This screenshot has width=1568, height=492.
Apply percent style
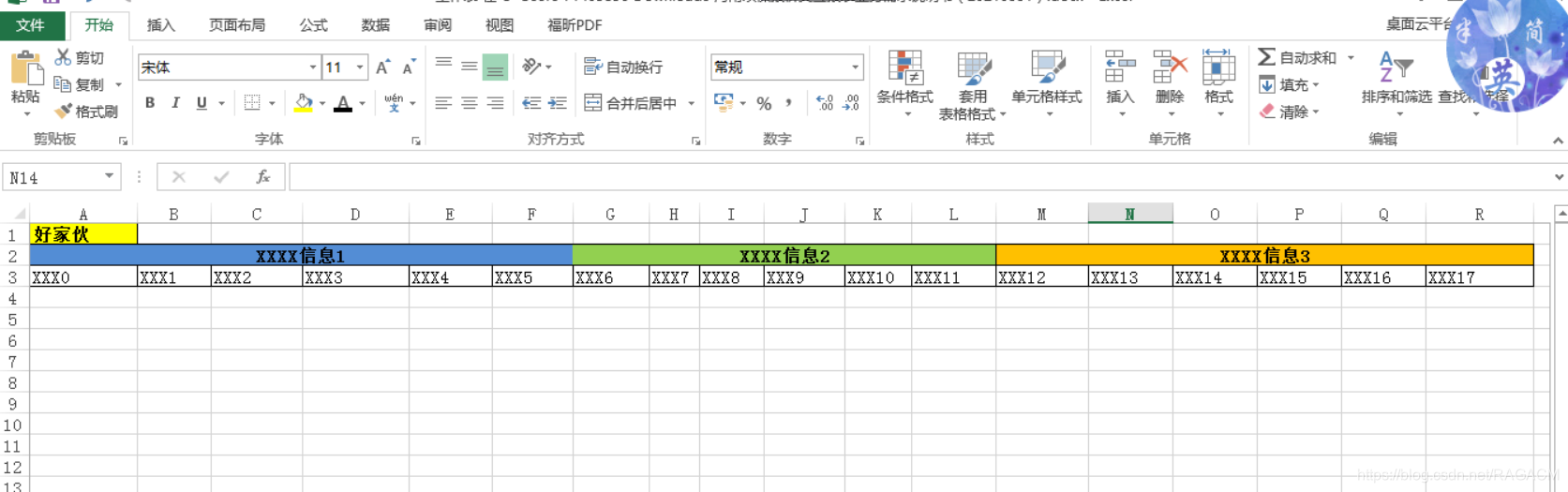point(764,103)
